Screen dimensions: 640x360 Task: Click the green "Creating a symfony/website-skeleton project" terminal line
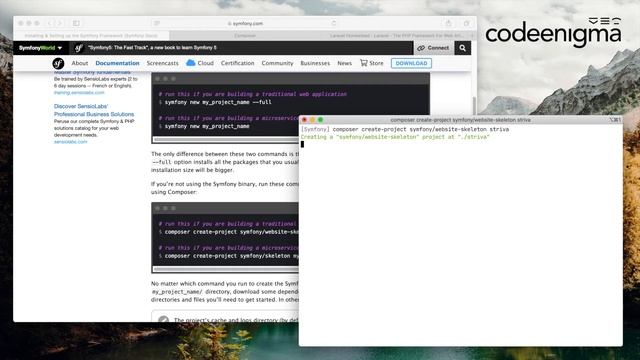pos(395,137)
